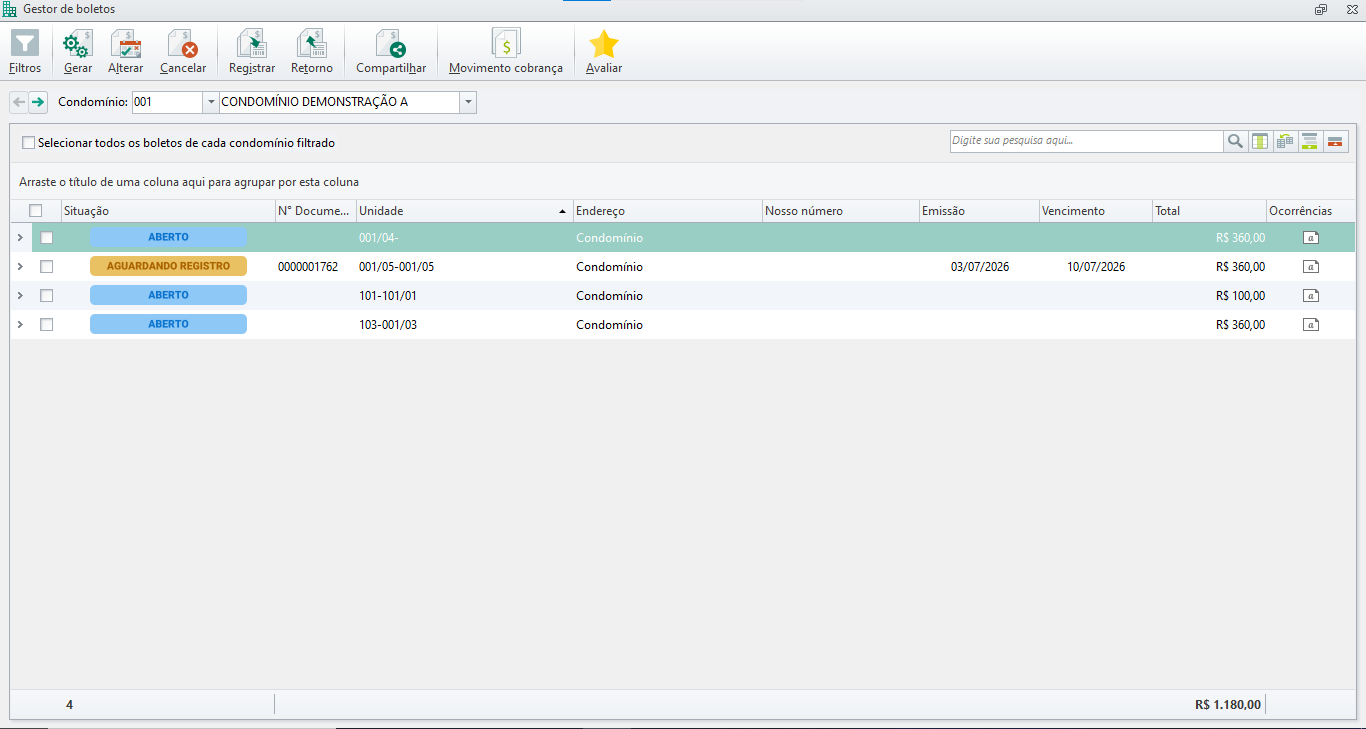This screenshot has width=1366, height=729.
Task: Click the search magnifier icon
Action: [x=1235, y=141]
